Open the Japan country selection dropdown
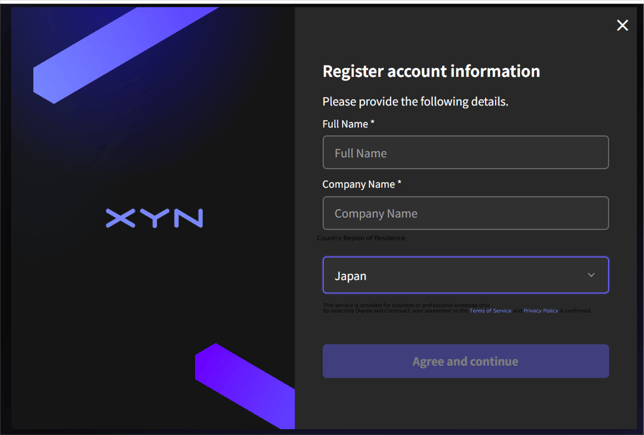 465,275
